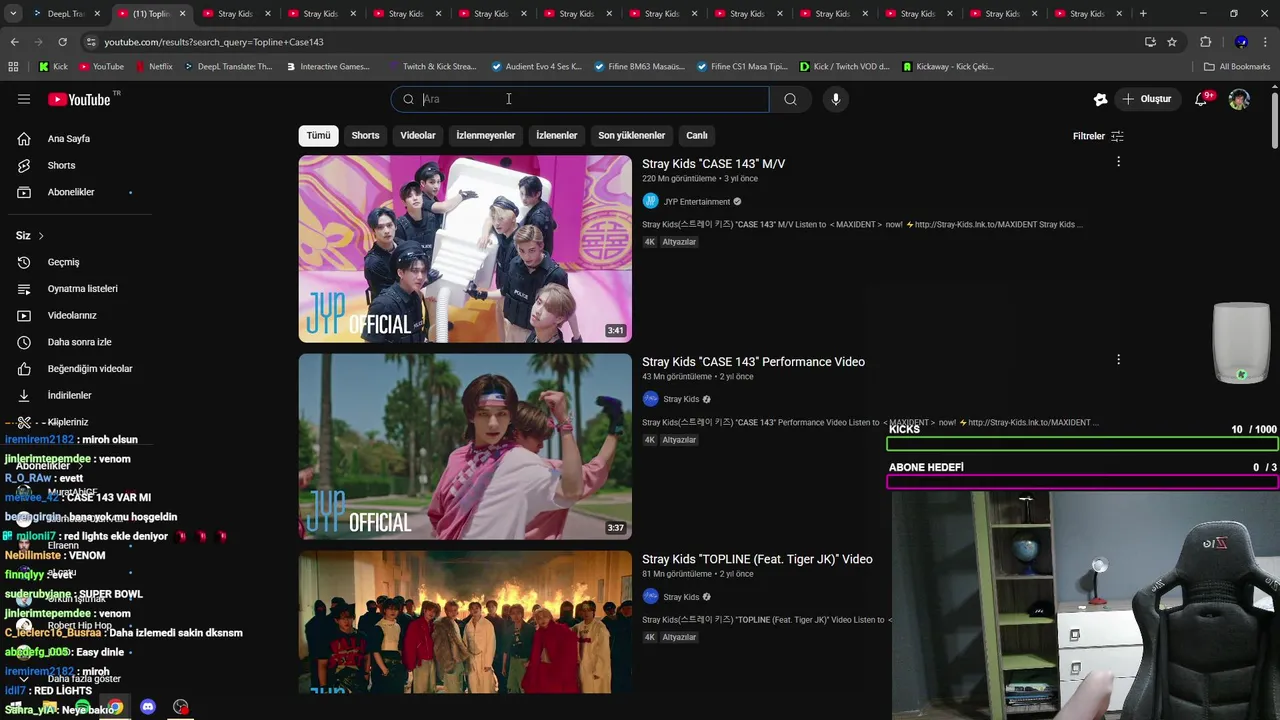Open the Filtreler filter panel
The height and width of the screenshot is (720, 1280).
click(x=1098, y=136)
